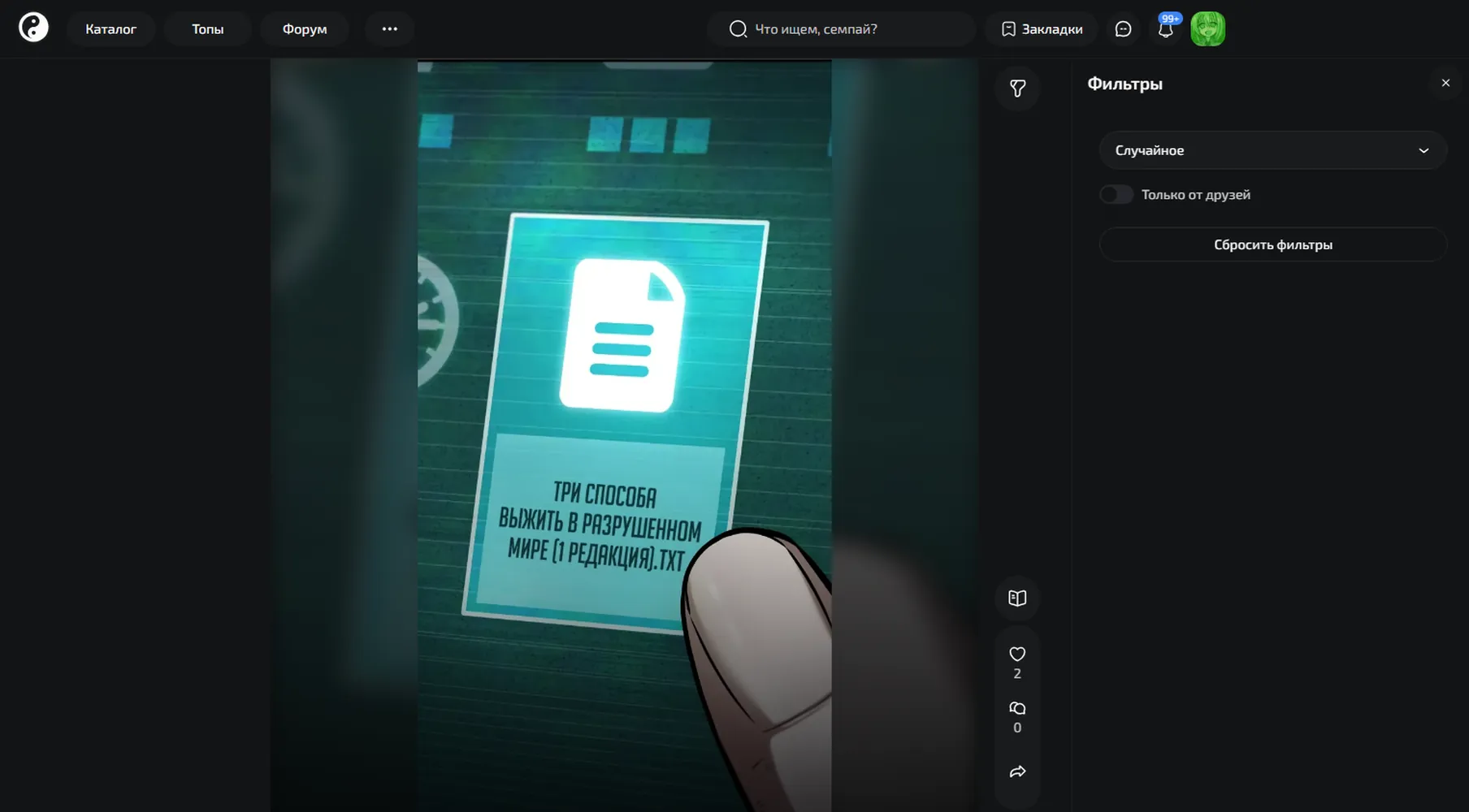Click the bookmark icon in Закладки
This screenshot has height=812, width=1469.
point(1008,29)
